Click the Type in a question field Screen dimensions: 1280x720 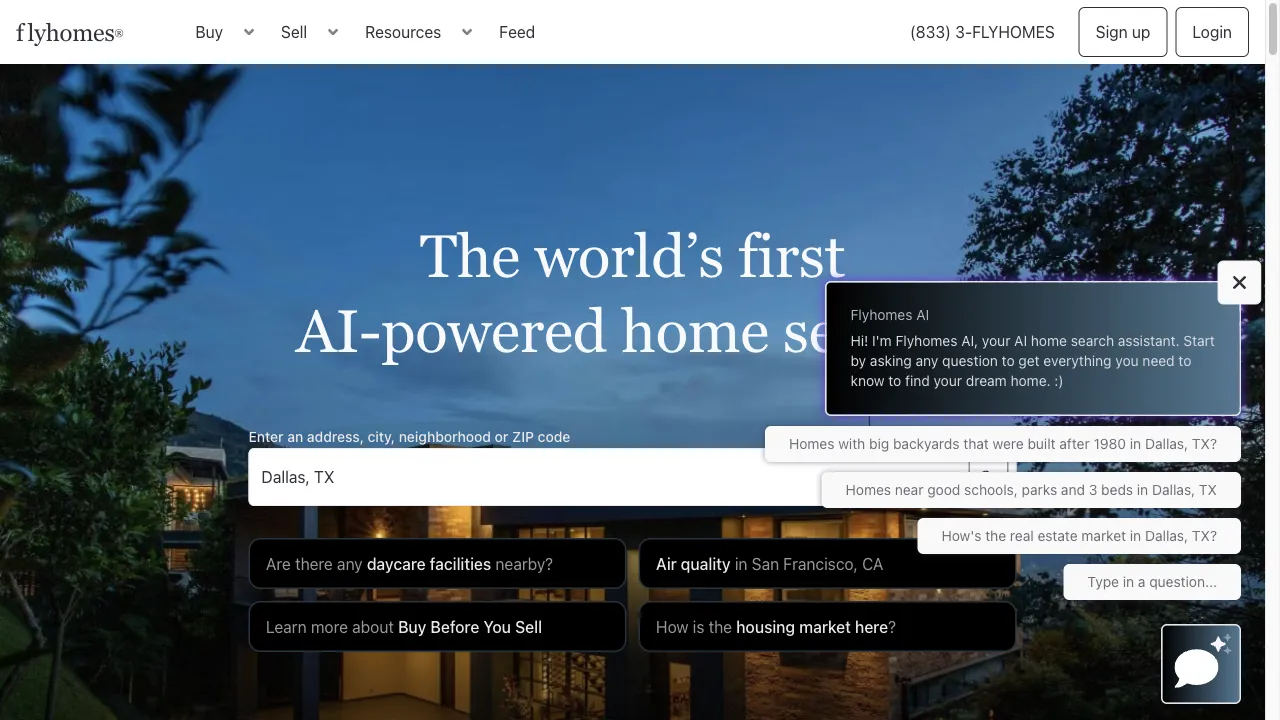1152,582
